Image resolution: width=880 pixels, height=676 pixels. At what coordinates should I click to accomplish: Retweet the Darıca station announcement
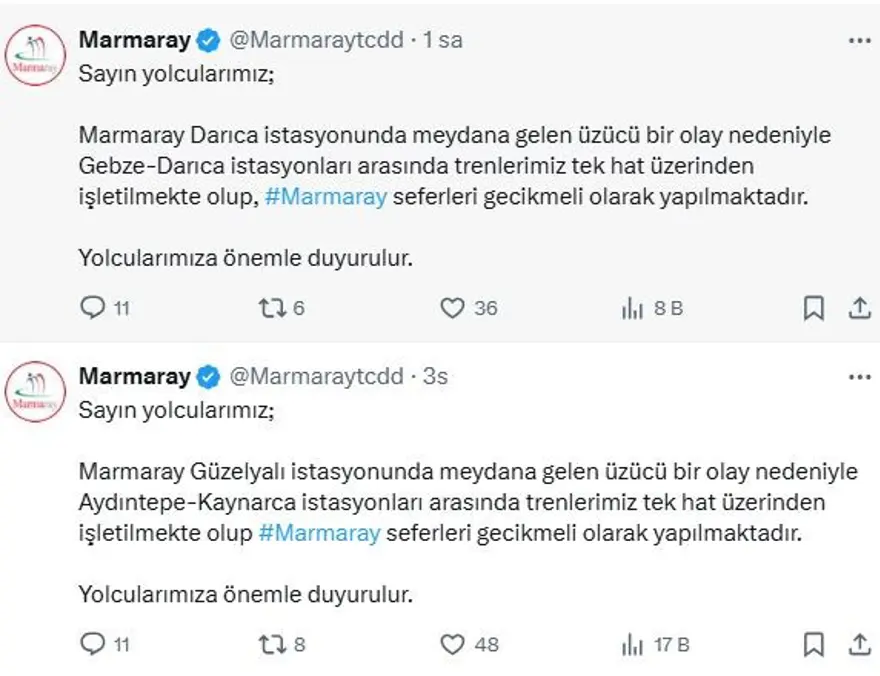271,309
